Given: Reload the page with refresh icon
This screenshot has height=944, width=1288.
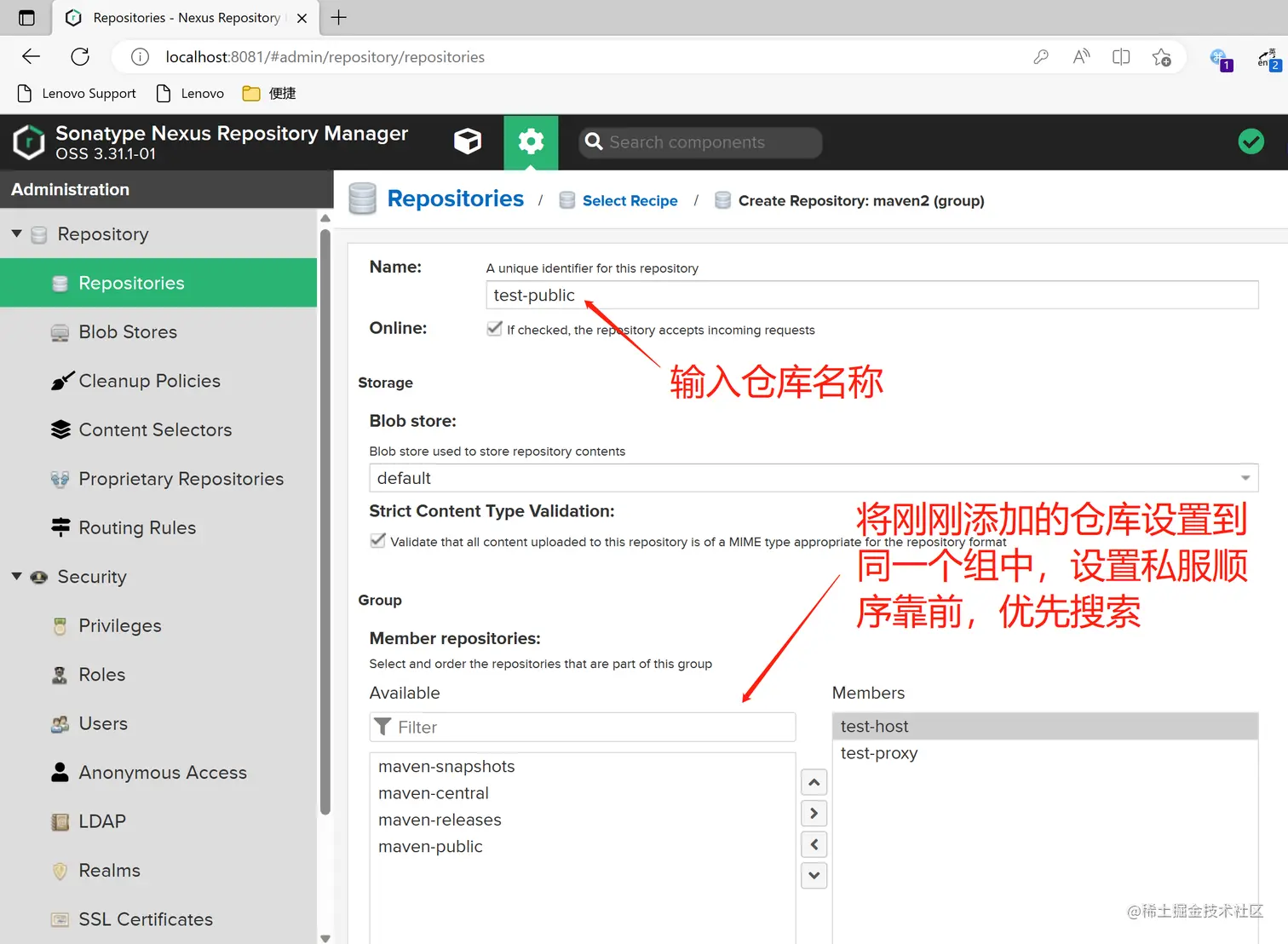Looking at the screenshot, I should [x=80, y=57].
